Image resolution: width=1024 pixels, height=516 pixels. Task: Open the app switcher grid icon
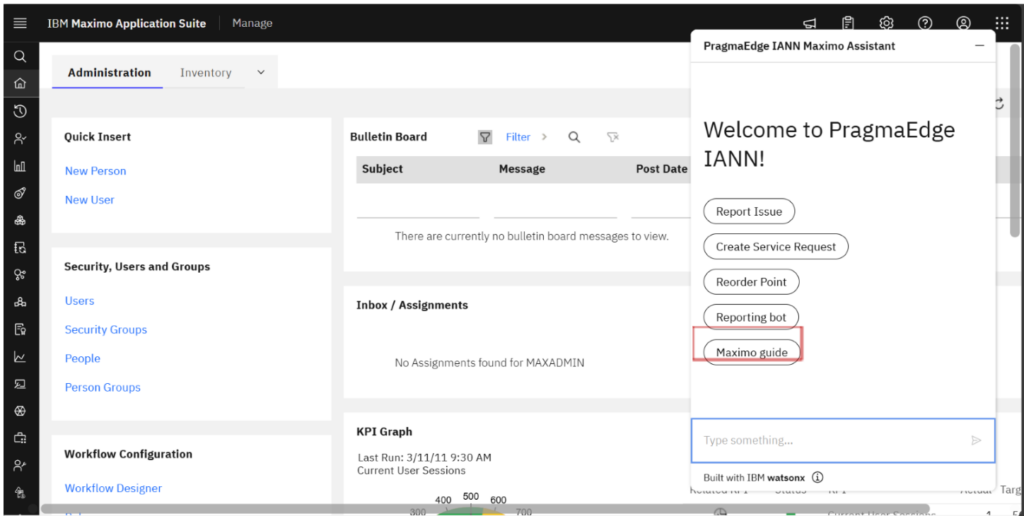tap(1002, 23)
